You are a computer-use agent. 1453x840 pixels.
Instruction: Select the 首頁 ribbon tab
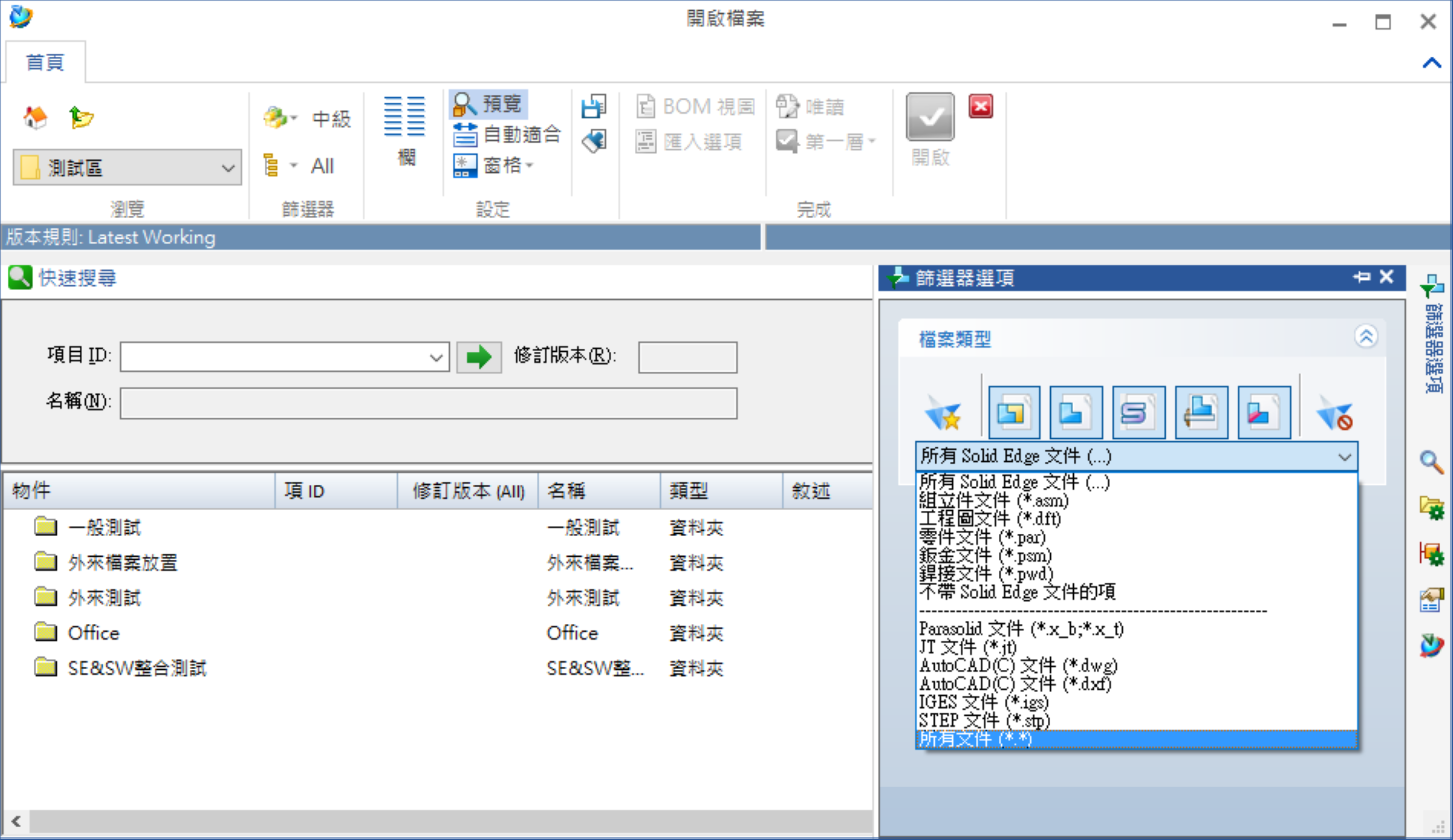click(45, 62)
